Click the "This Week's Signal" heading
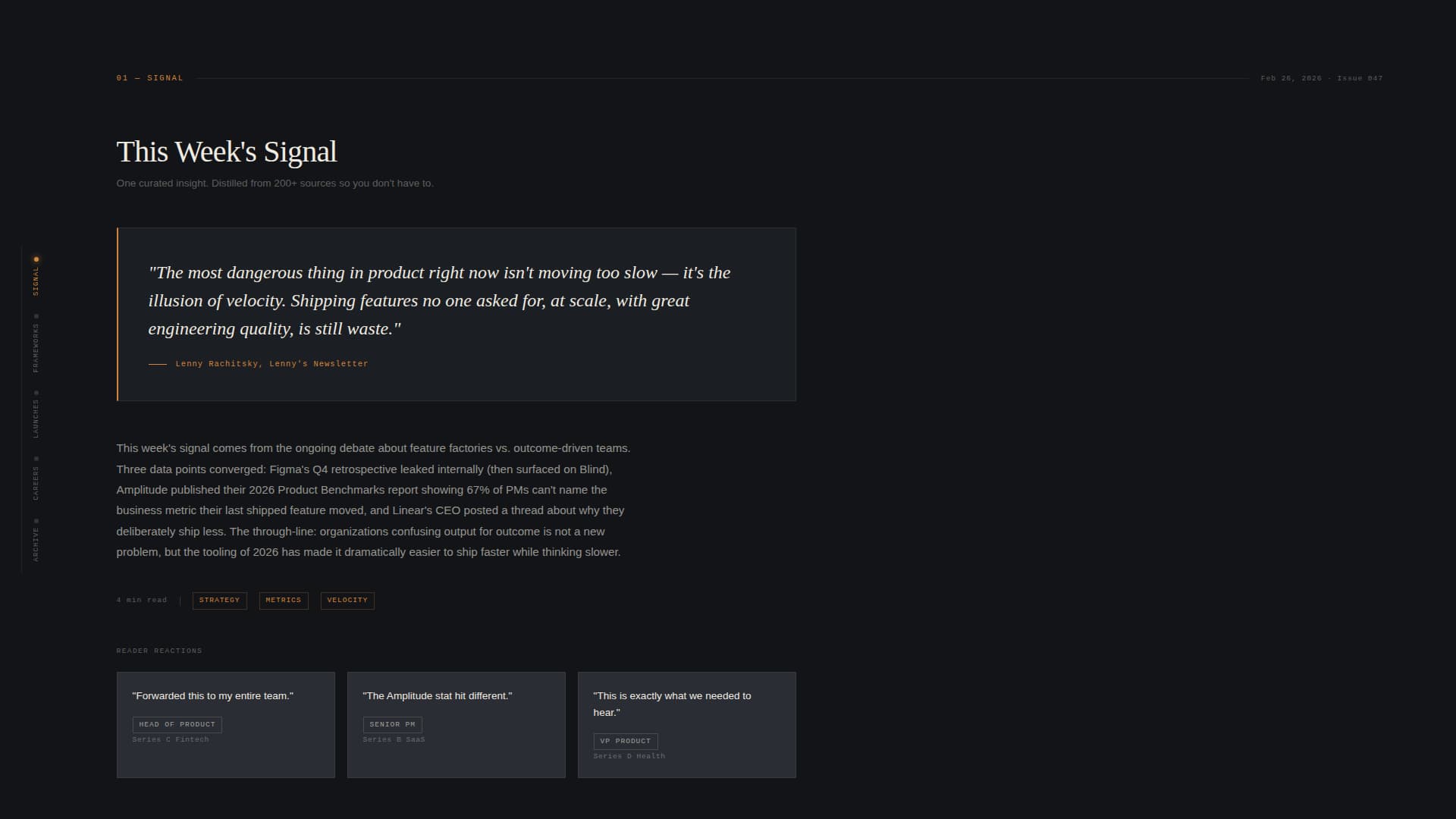The image size is (1456, 819). [227, 152]
